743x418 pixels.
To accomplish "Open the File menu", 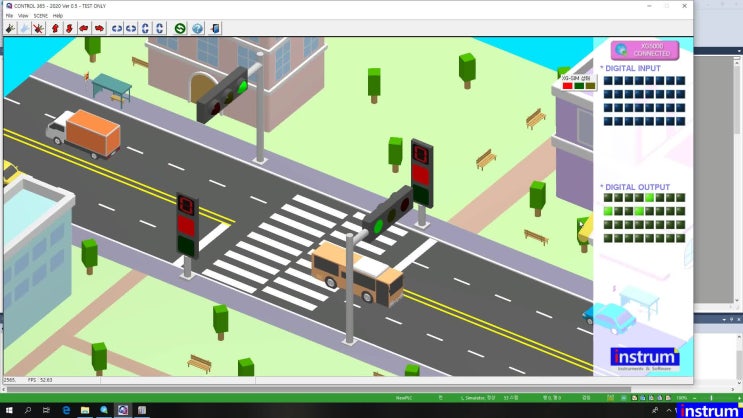I will (9, 16).
